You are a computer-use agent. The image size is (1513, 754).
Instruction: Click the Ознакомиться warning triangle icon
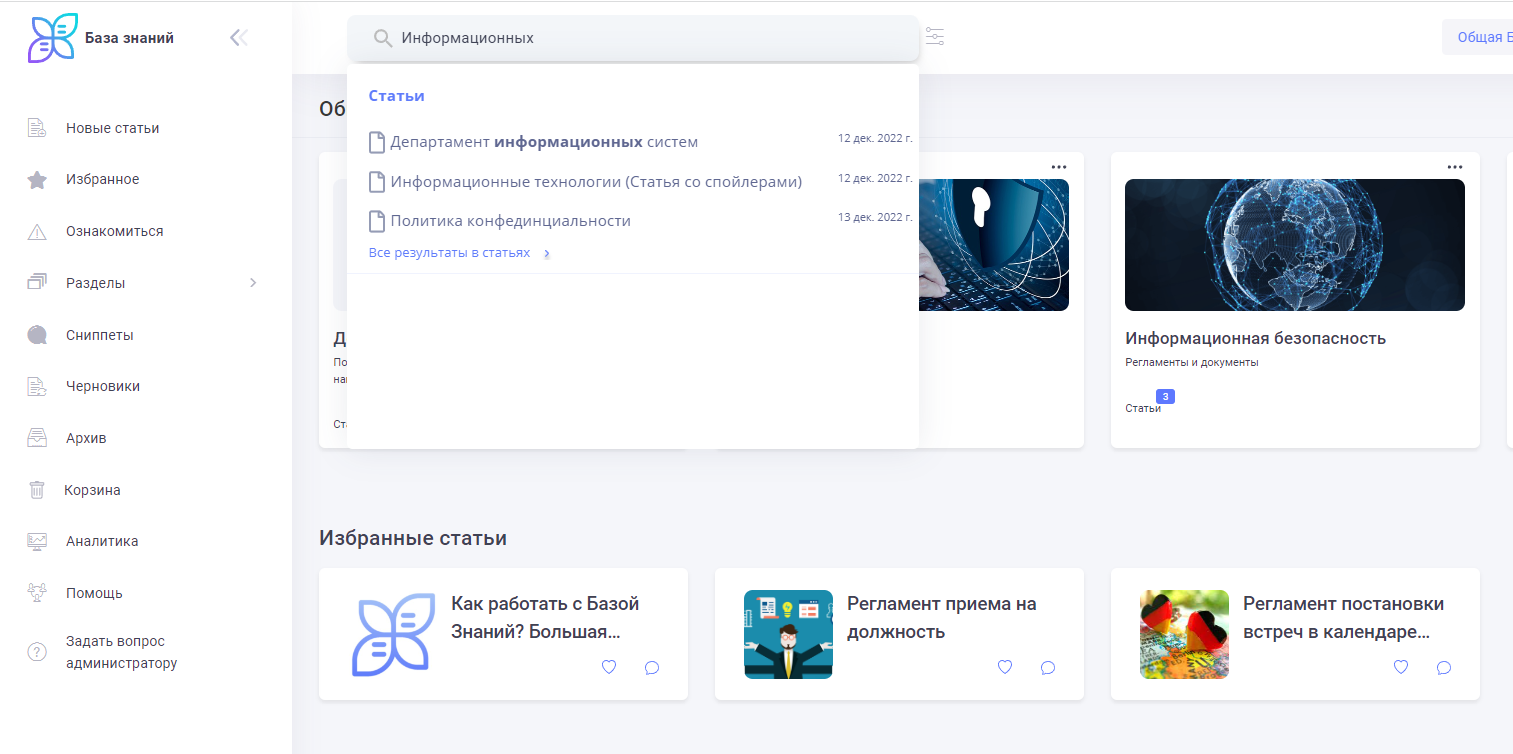[x=37, y=232]
